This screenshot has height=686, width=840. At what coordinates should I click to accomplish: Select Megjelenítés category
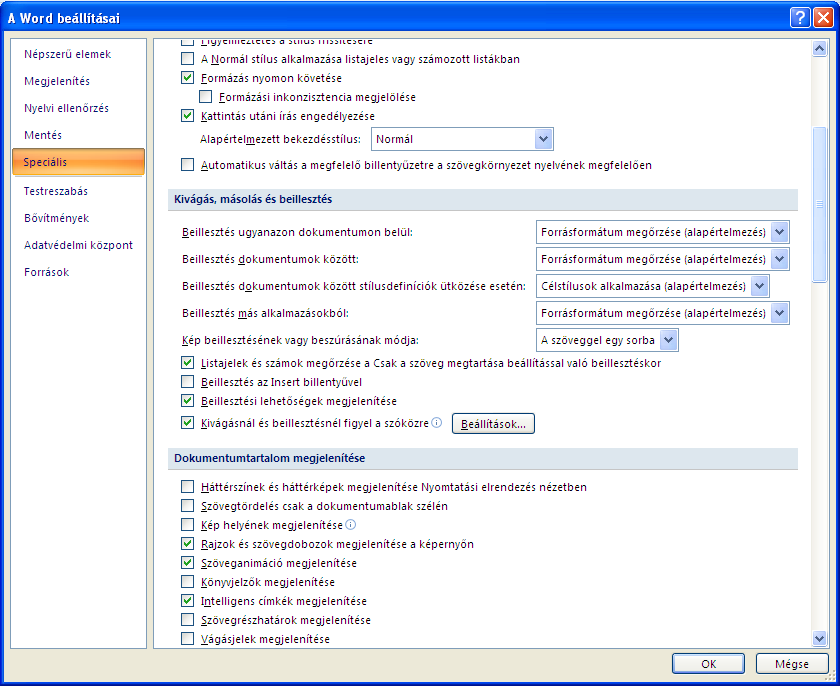[78, 81]
